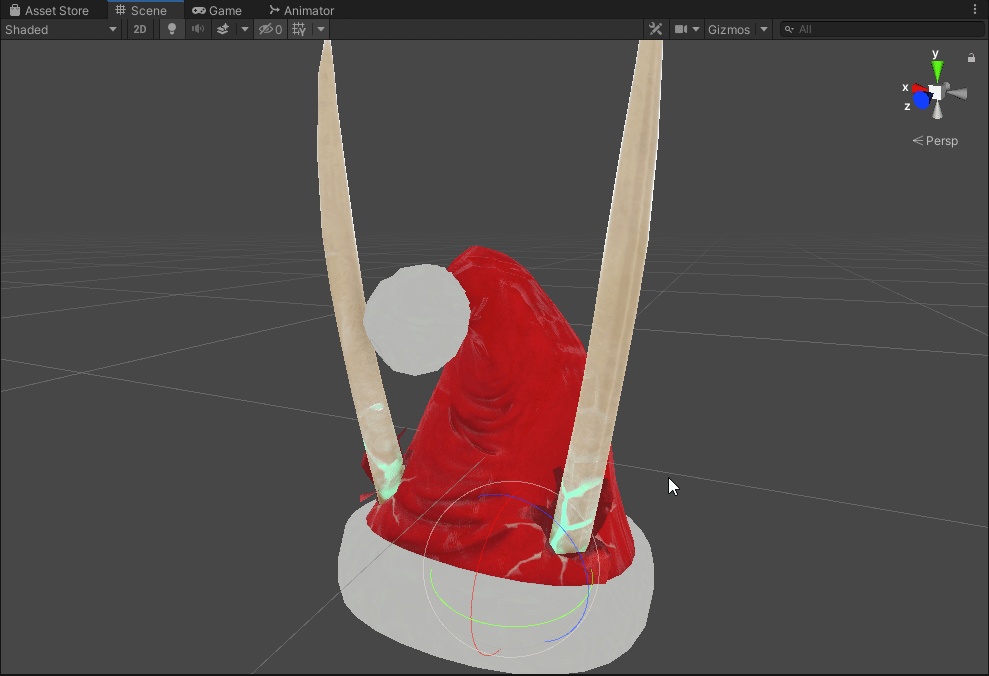989x676 pixels.
Task: Toggle Audio in the Scene view toolbar
Action: point(197,29)
